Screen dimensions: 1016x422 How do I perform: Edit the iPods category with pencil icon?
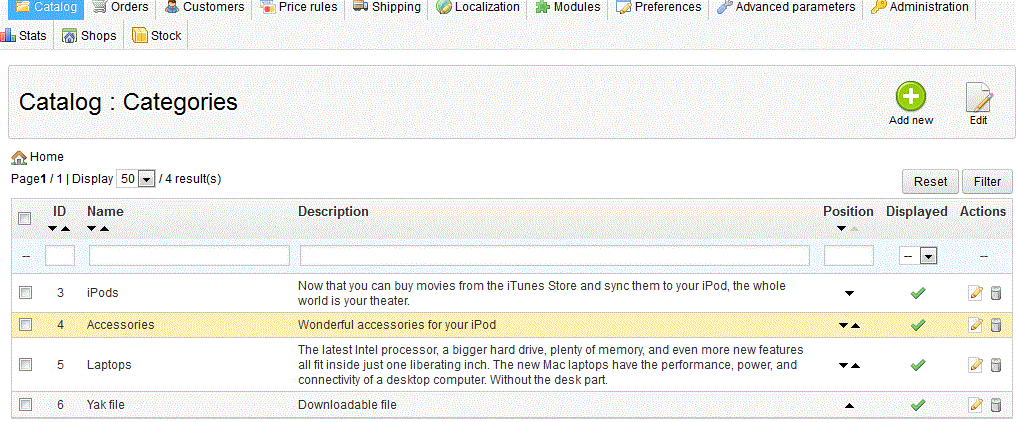pos(976,293)
